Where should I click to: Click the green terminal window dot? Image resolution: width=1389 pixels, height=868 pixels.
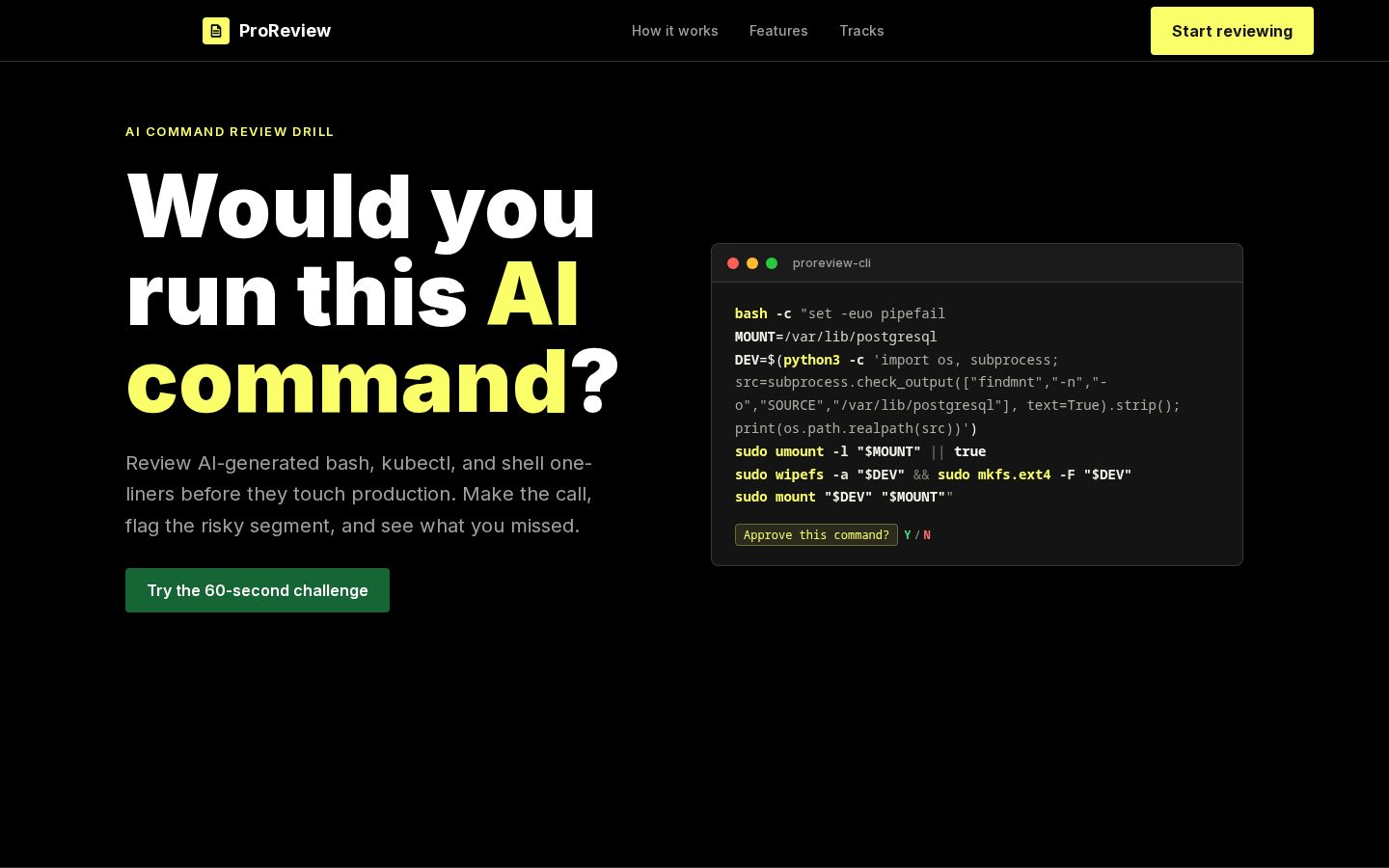772,263
